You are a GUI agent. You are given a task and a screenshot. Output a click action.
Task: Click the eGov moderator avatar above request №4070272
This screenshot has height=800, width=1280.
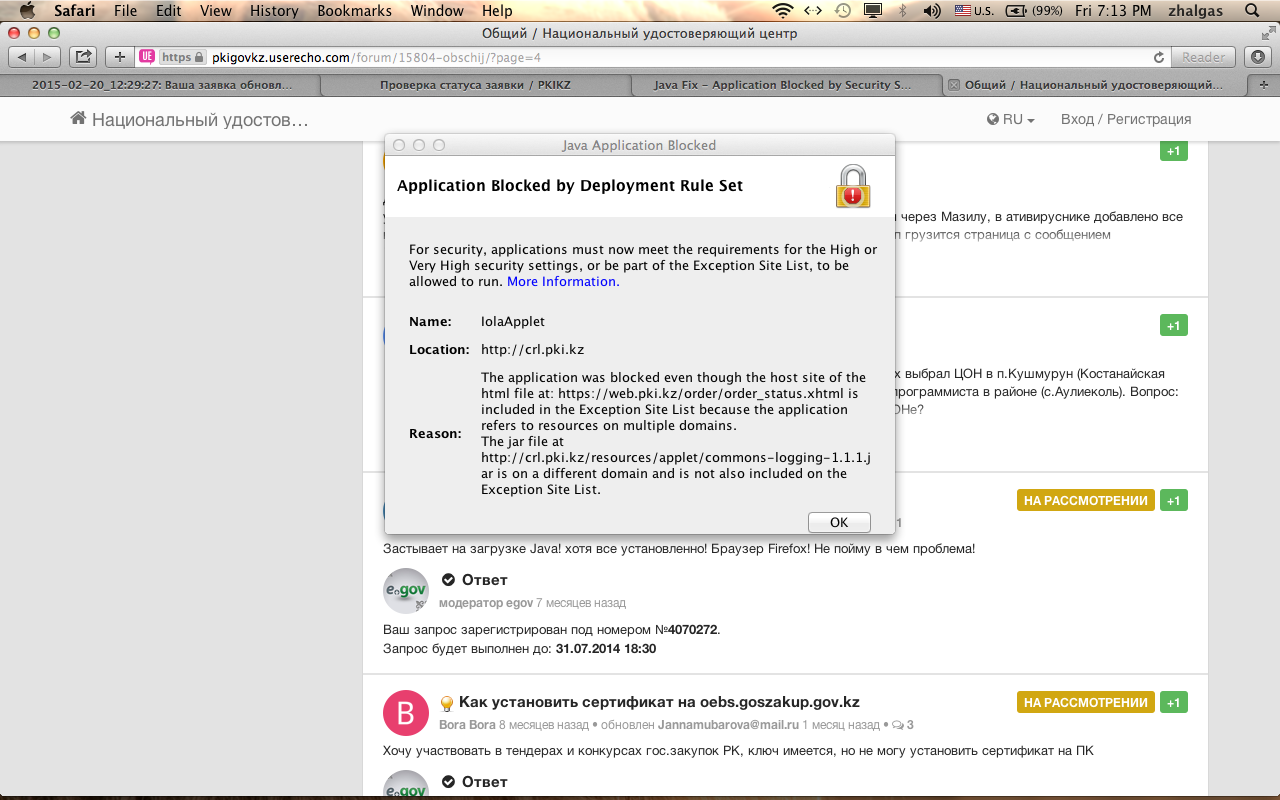point(406,591)
